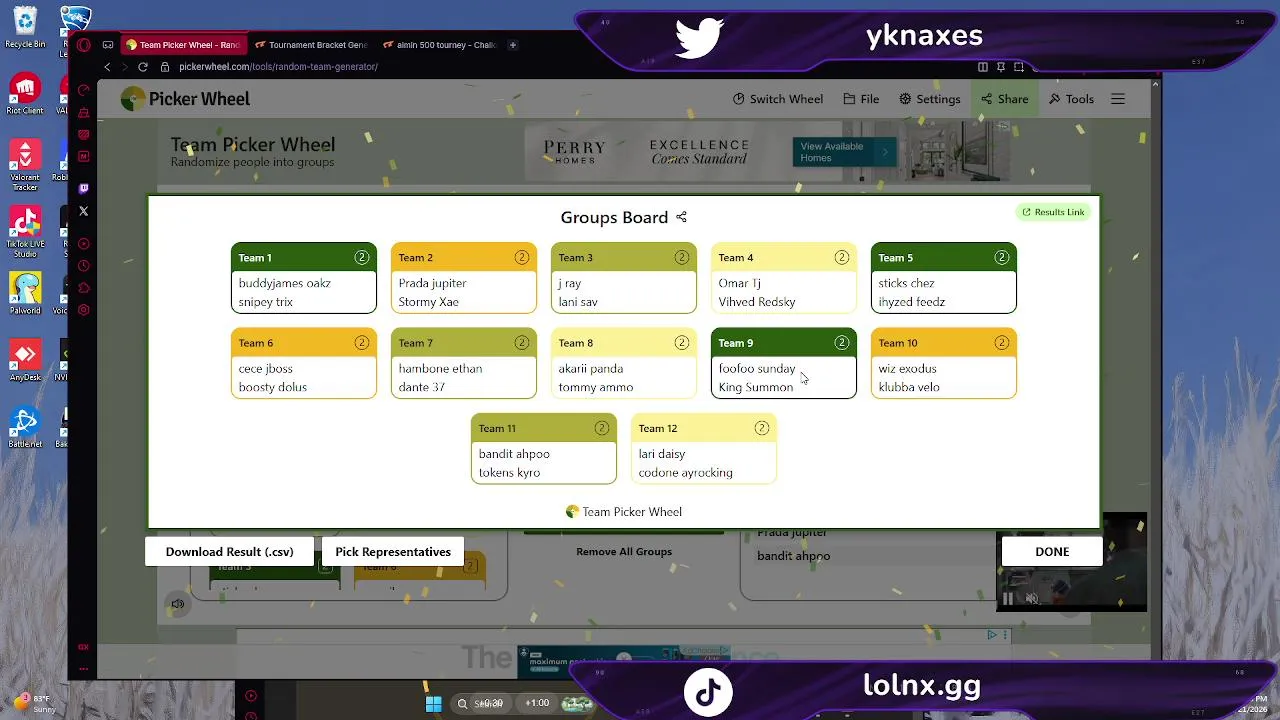Image resolution: width=1280 pixels, height=720 pixels.
Task: Click the text 'Omar Tj'
Action: [739, 283]
